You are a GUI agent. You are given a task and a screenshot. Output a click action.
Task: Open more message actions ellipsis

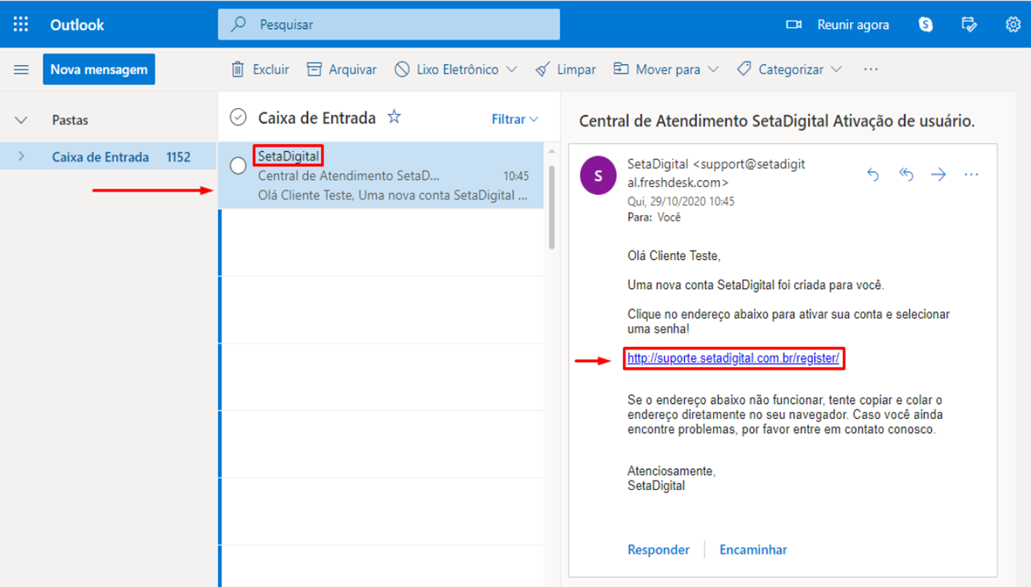pyautogui.click(x=971, y=174)
